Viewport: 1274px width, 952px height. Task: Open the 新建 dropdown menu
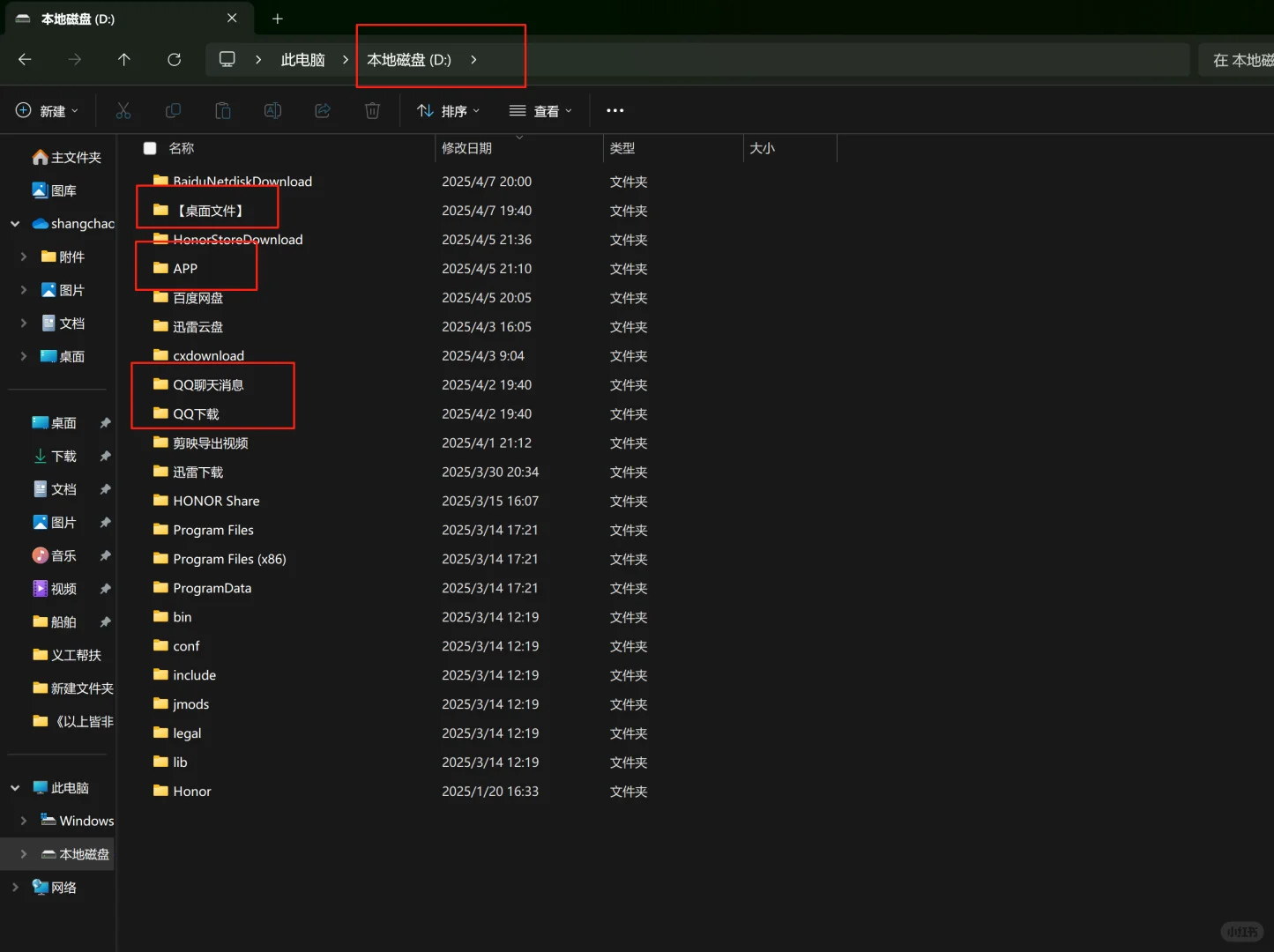(x=47, y=111)
